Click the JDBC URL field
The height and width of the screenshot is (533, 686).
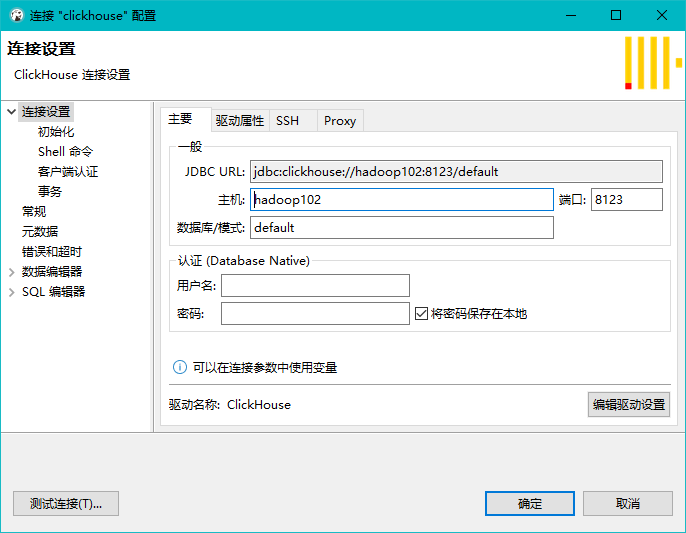pos(456,172)
